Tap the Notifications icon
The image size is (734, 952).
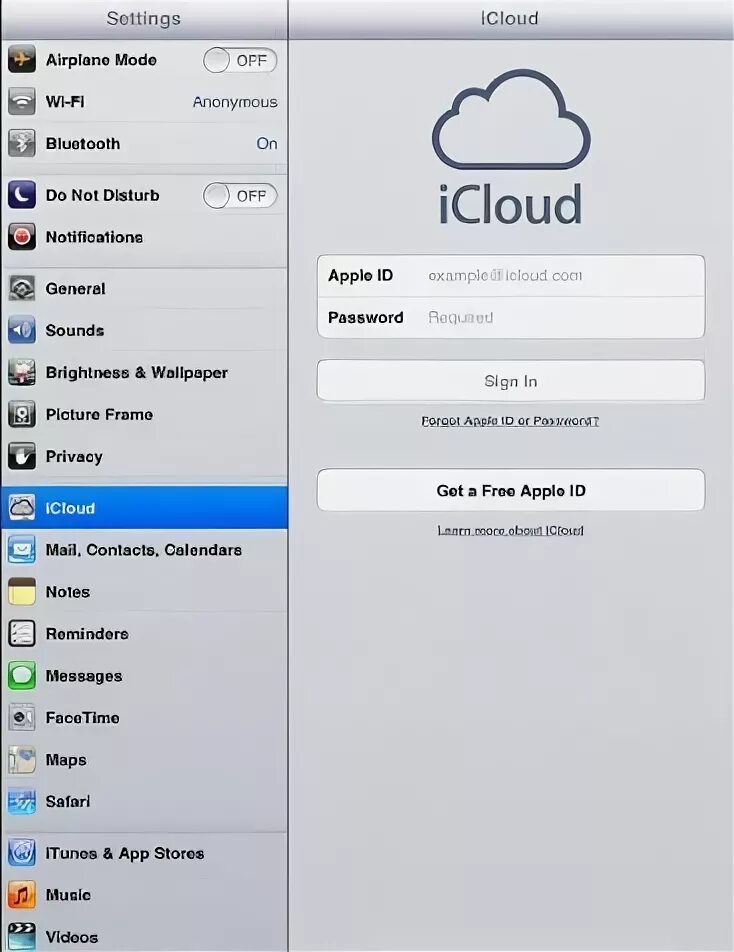[x=22, y=237]
